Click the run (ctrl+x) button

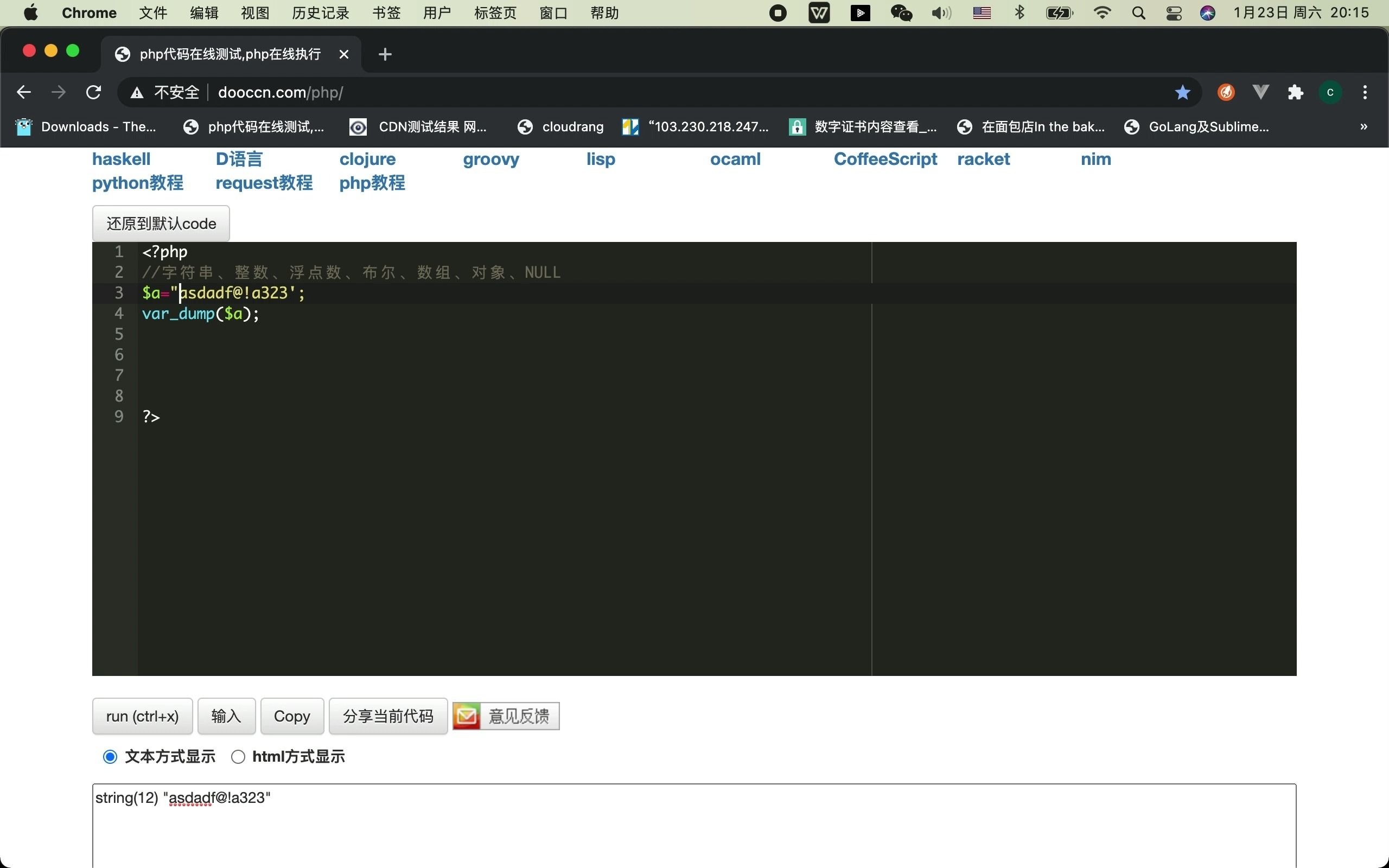[142, 717]
